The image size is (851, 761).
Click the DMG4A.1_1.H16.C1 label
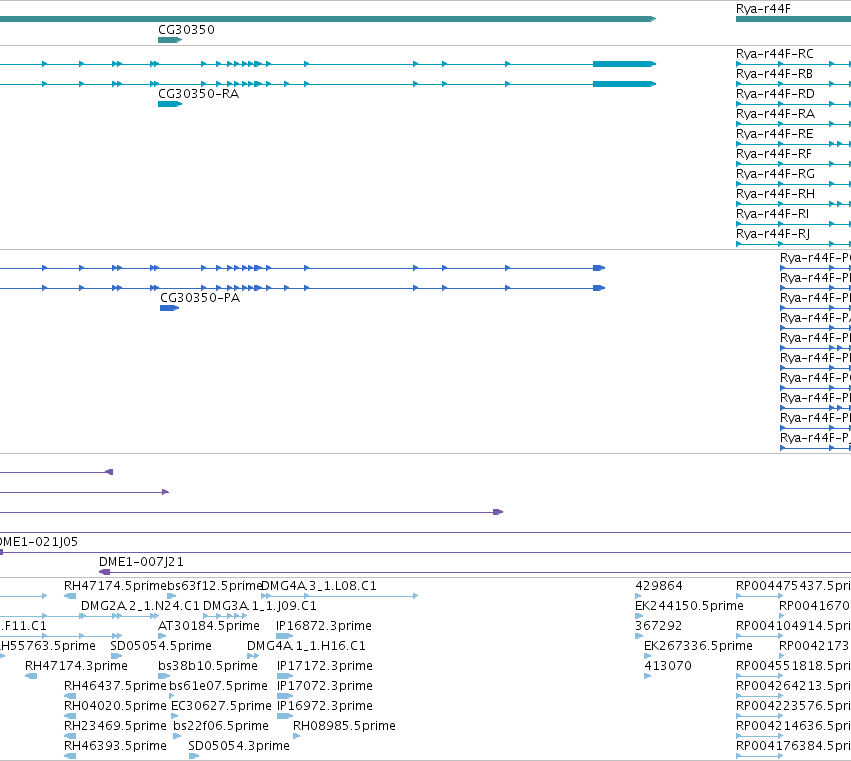pyautogui.click(x=306, y=646)
